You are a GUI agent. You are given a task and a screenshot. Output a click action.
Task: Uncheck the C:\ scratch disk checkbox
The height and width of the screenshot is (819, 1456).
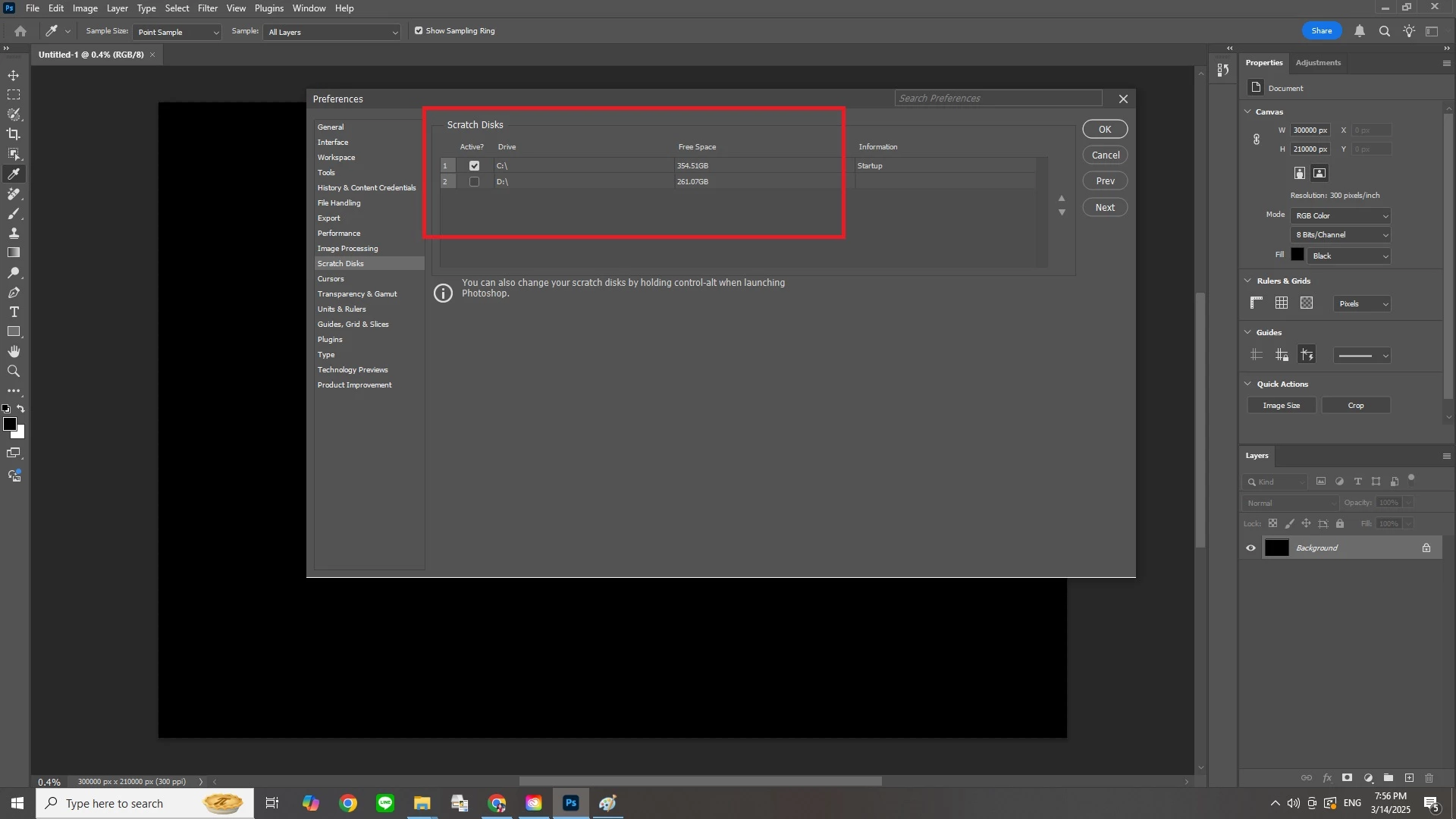coord(474,166)
